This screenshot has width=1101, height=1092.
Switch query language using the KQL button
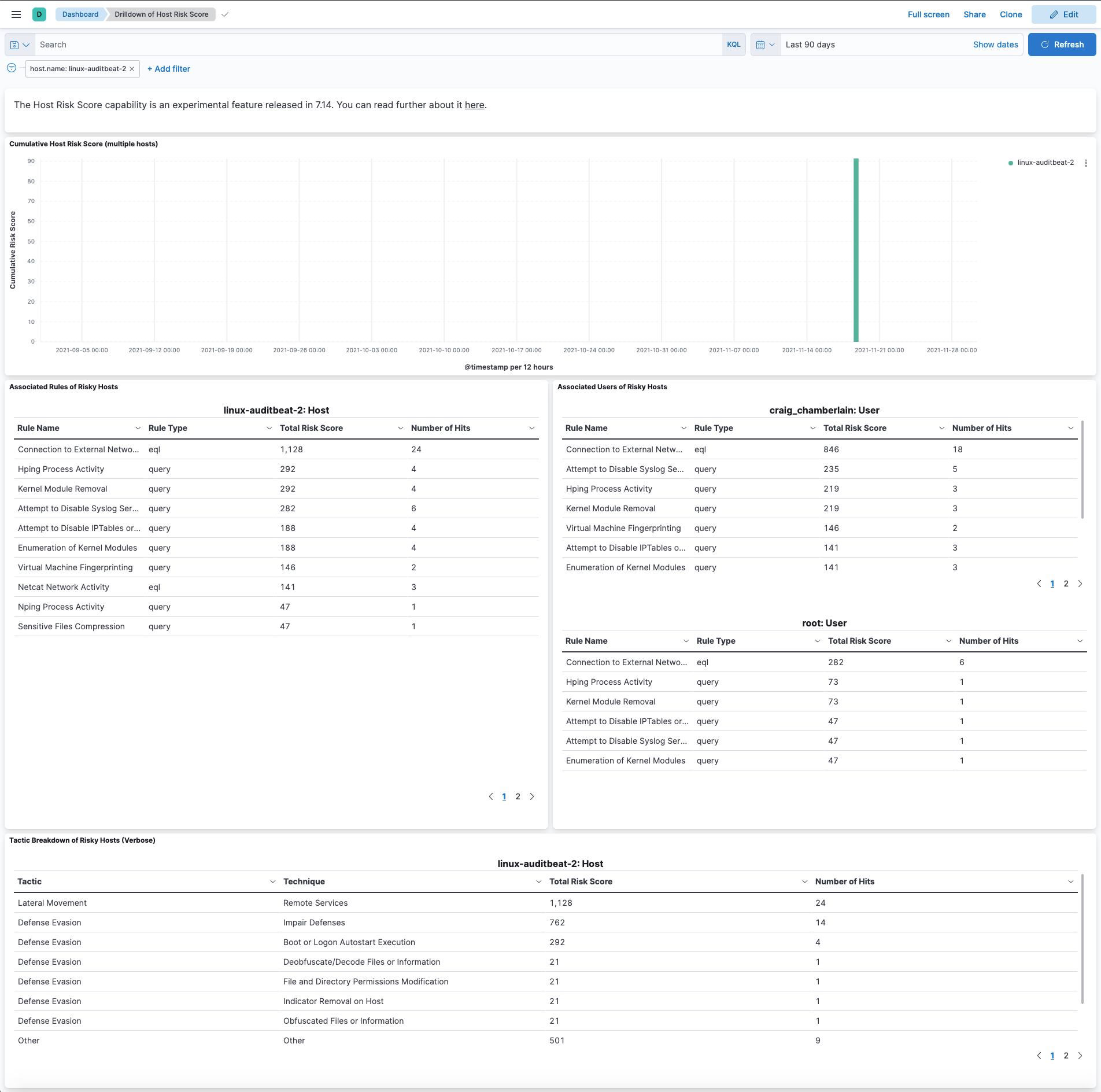tap(733, 45)
